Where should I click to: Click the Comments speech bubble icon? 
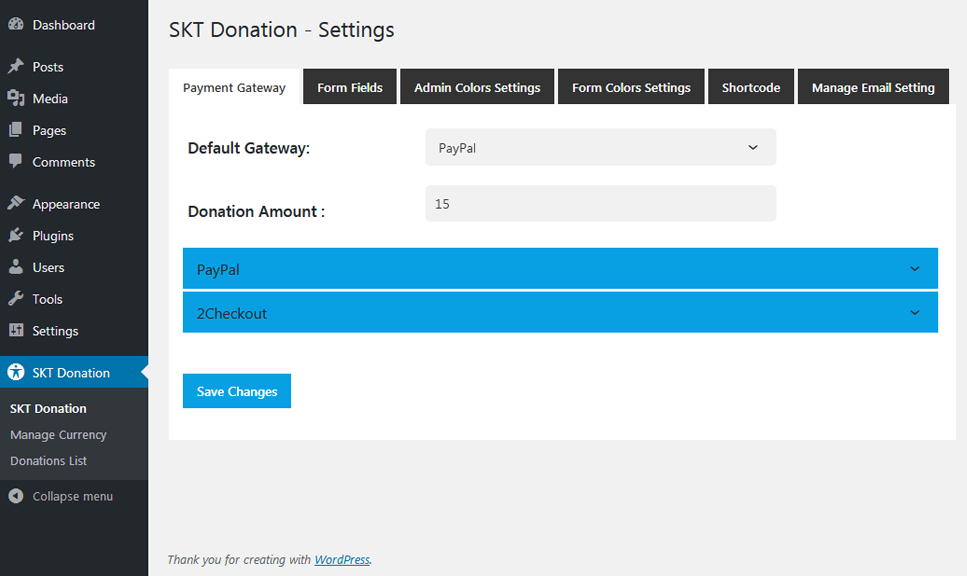16,162
